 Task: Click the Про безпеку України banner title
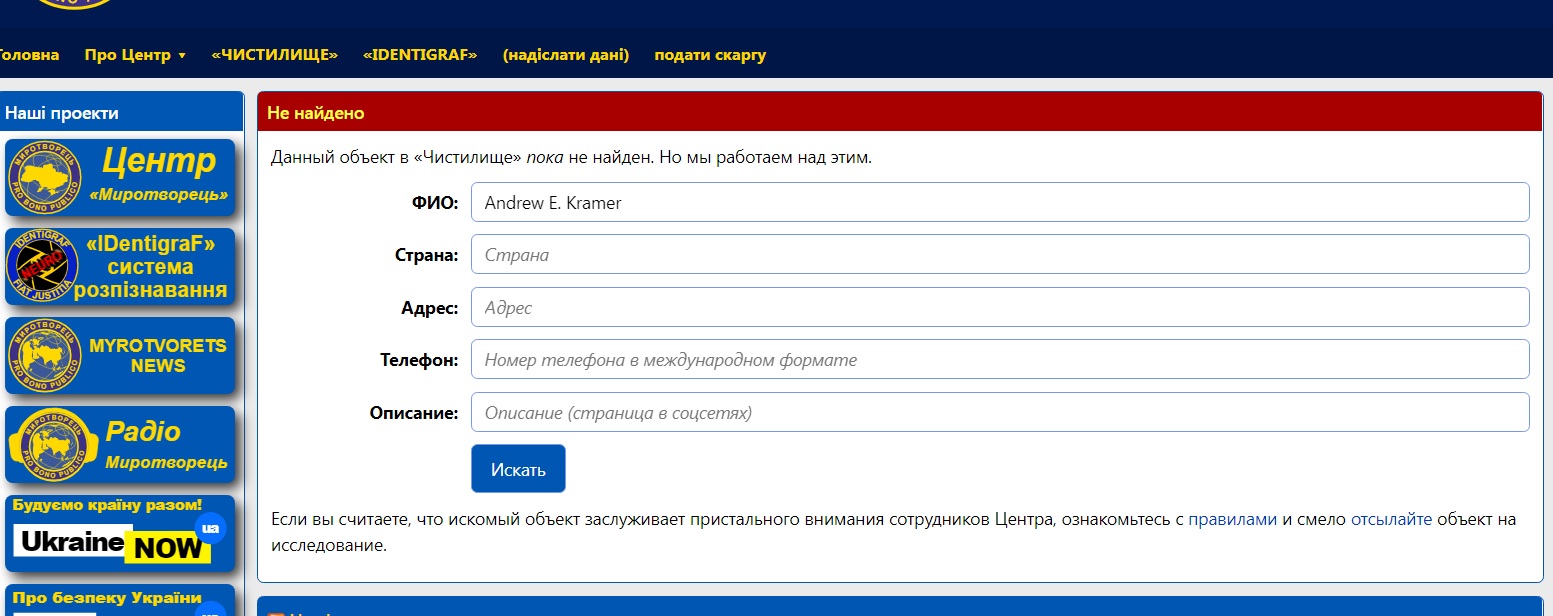107,598
